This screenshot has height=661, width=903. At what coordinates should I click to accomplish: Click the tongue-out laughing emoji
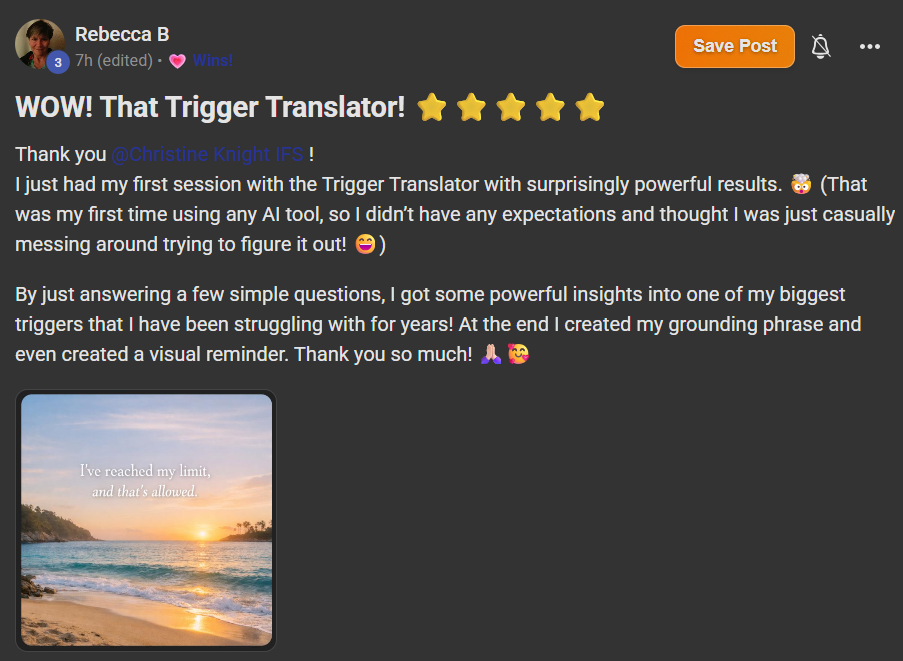(366, 246)
